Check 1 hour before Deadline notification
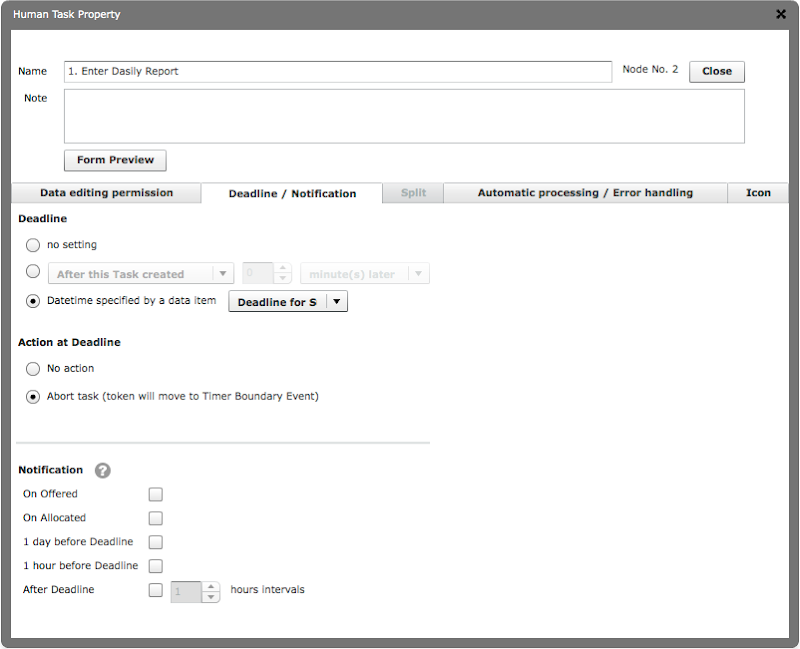This screenshot has width=800, height=649. pos(155,566)
